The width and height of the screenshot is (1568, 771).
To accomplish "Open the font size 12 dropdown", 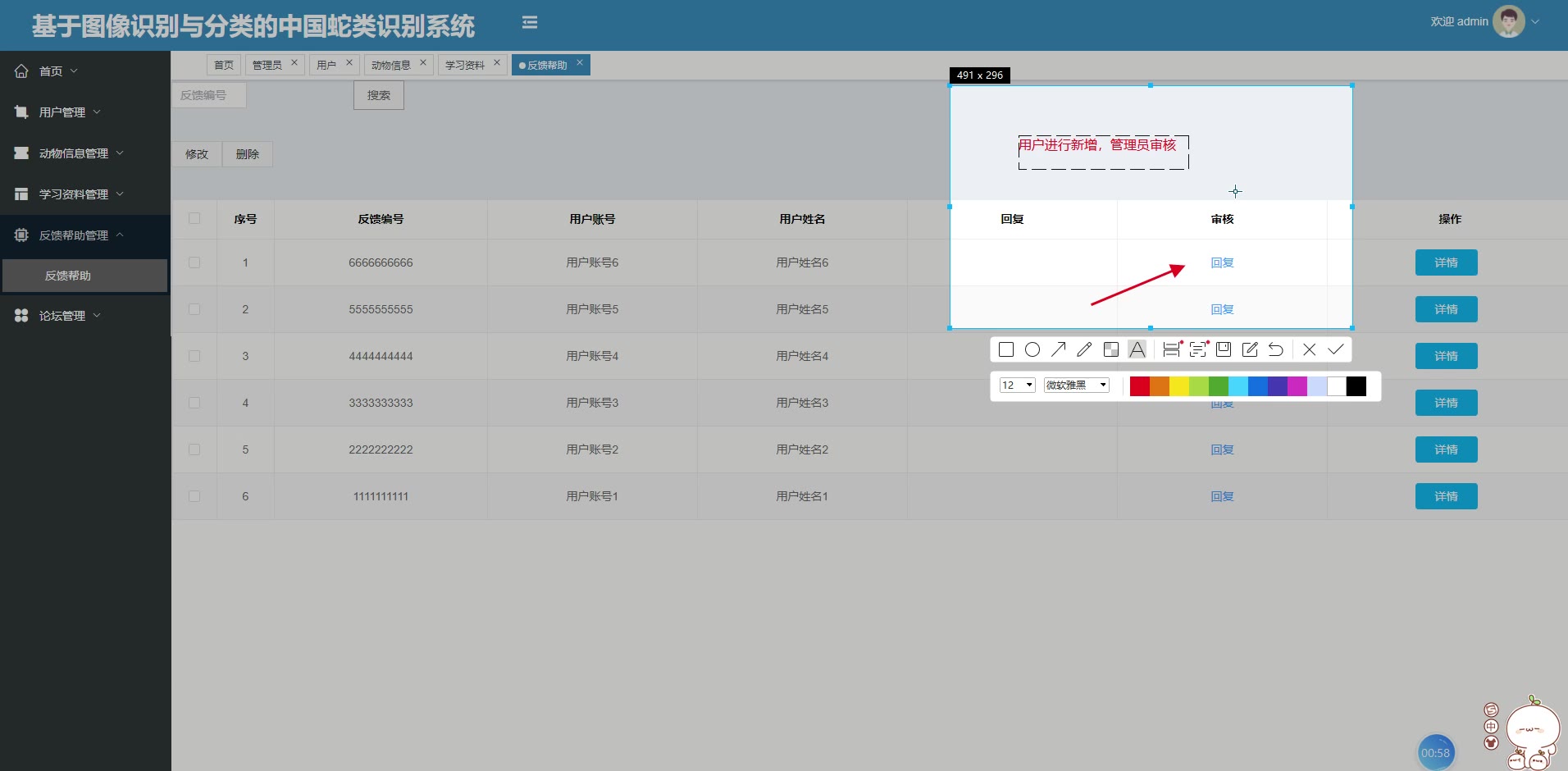I will [1017, 385].
